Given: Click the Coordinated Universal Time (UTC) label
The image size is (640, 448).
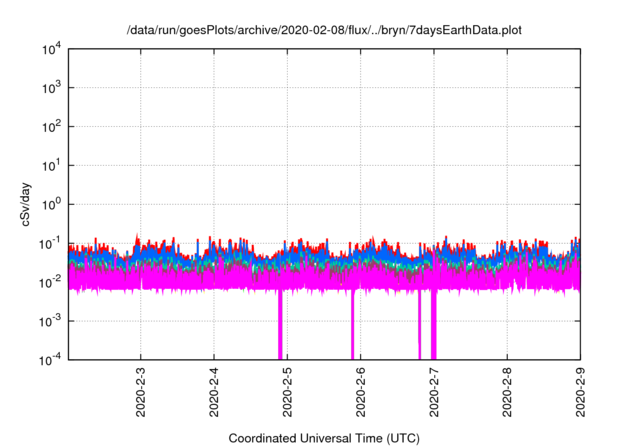Looking at the screenshot, I should (x=324, y=438).
